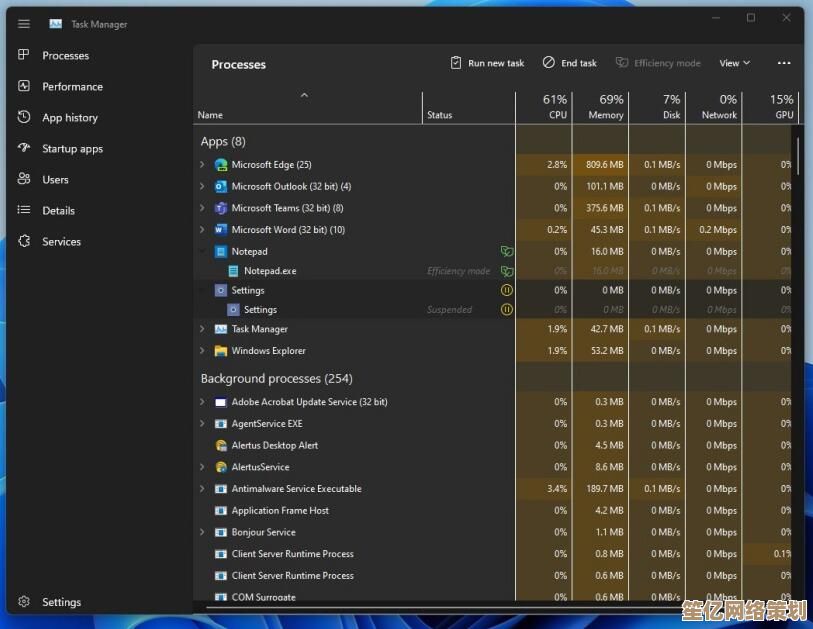Click the Microsoft Edge app icon
The image size is (813, 629).
(x=221, y=165)
